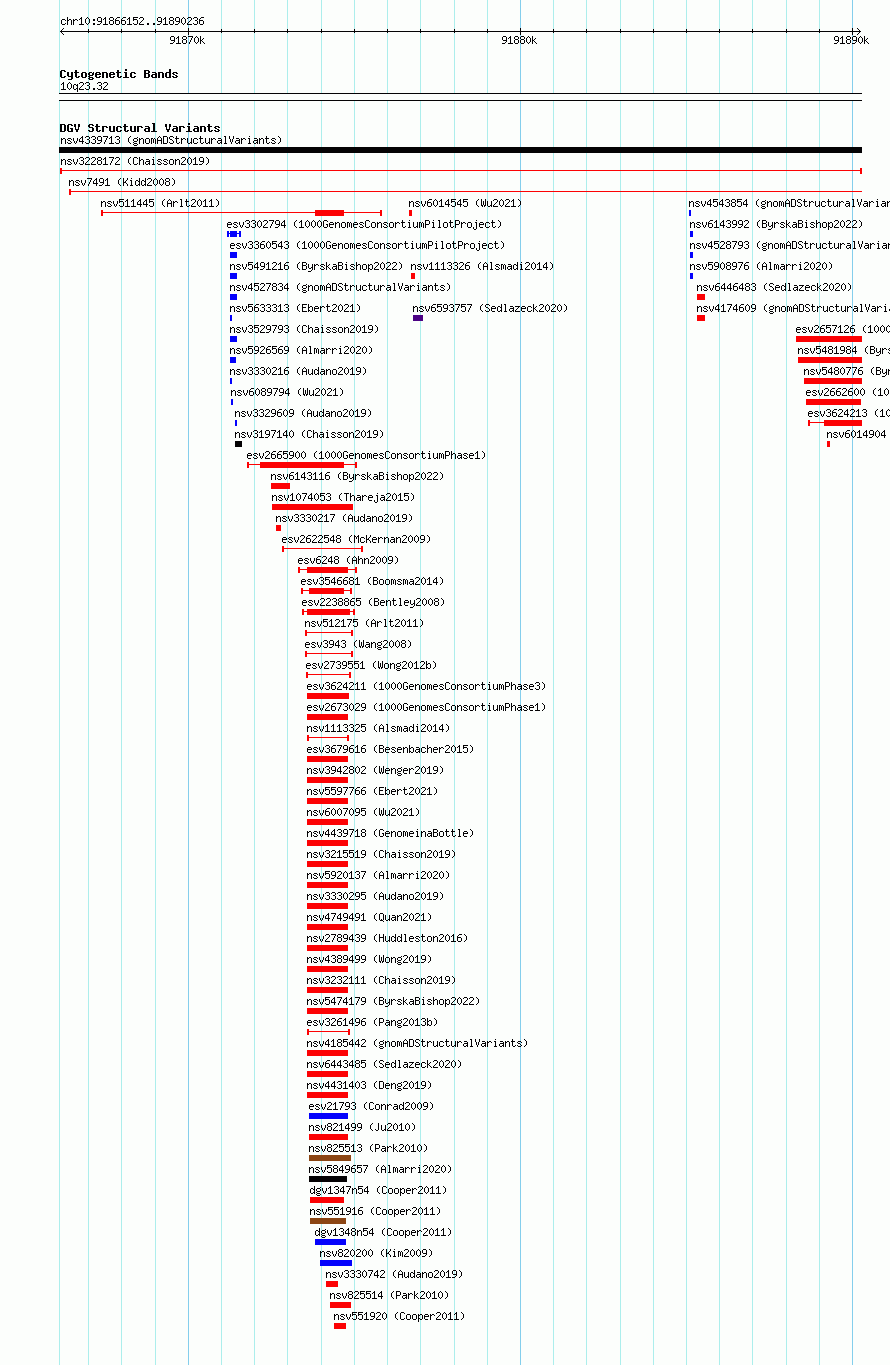Click dgv1347n54 (Cooper2011) label

click(378, 1190)
